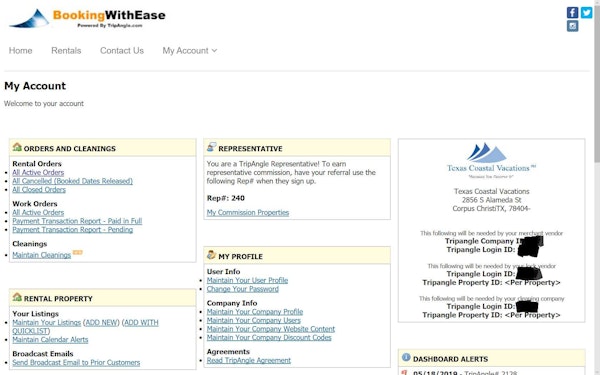Open the Rentals menu item

[66, 51]
